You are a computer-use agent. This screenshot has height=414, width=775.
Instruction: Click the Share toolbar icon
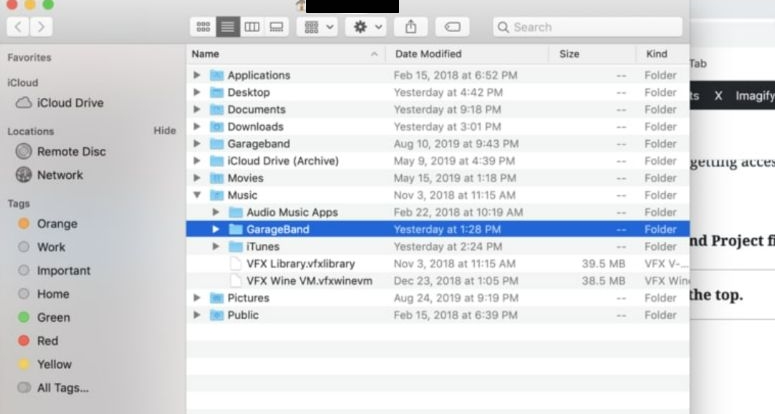point(411,27)
